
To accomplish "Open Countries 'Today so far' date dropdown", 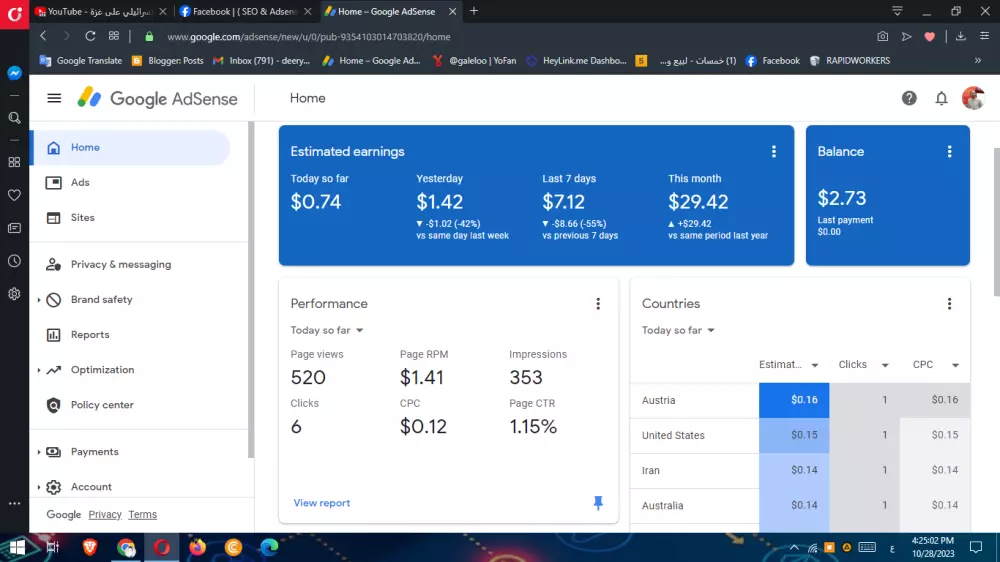I will point(678,330).
